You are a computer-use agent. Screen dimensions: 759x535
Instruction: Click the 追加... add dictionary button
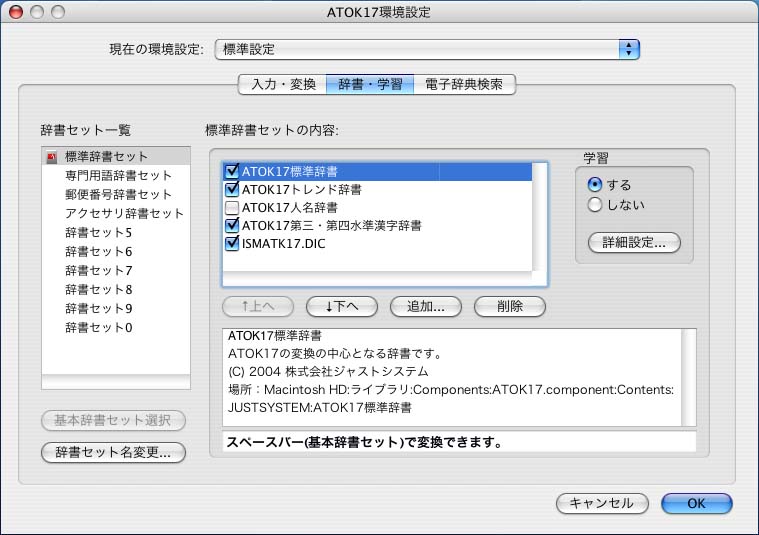click(x=426, y=306)
